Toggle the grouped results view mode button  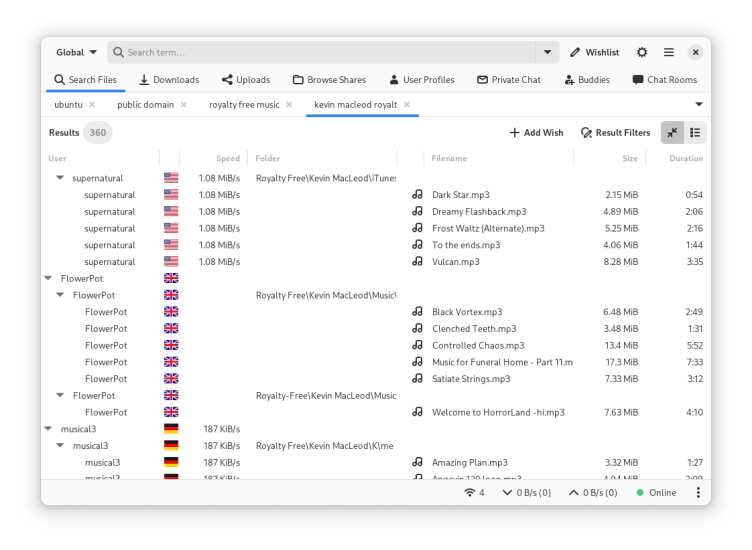pyautogui.click(x=695, y=132)
